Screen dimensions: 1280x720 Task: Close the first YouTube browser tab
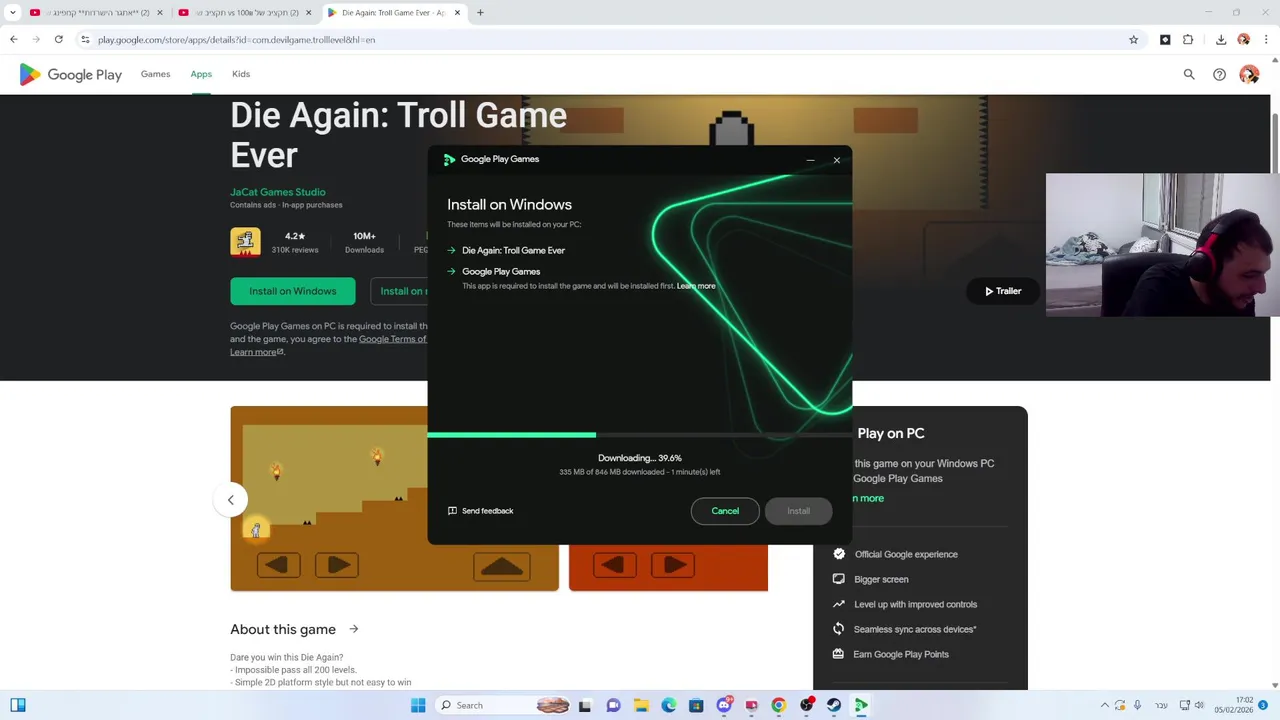click(159, 13)
